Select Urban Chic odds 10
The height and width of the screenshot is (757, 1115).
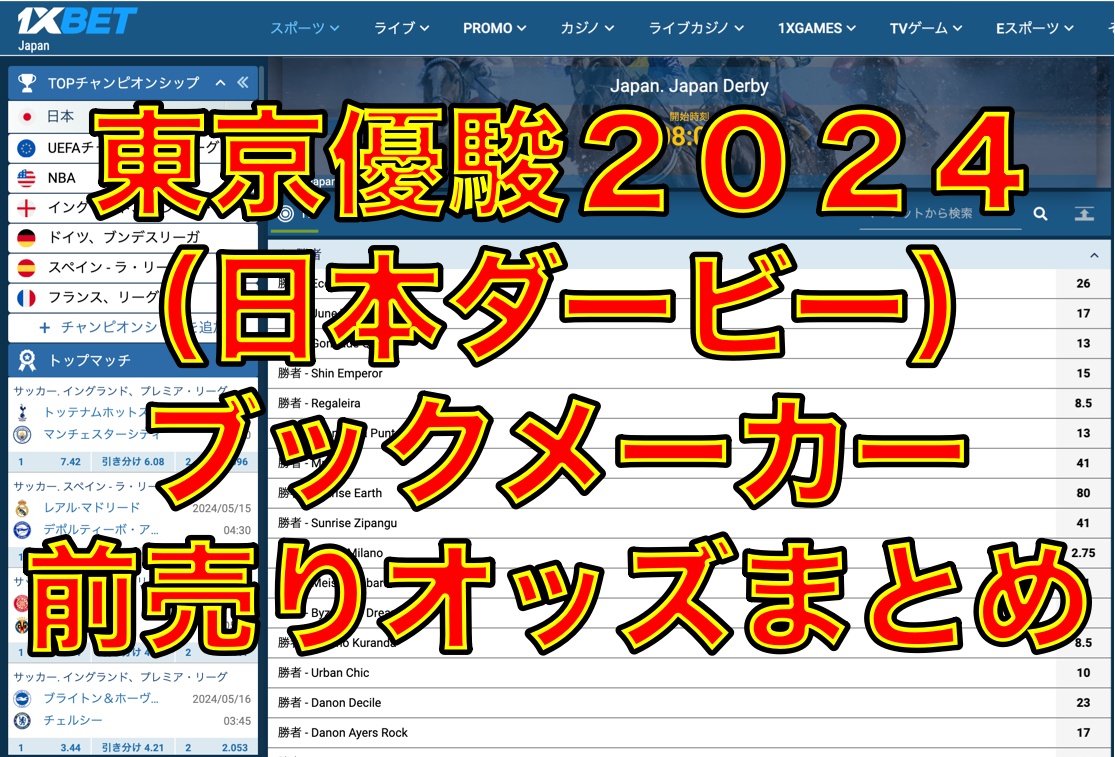(1083, 672)
